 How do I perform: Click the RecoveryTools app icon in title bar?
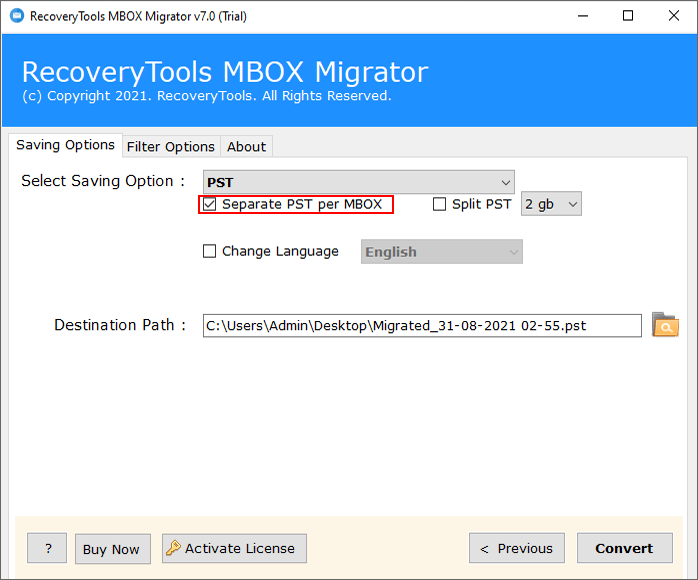tap(17, 16)
